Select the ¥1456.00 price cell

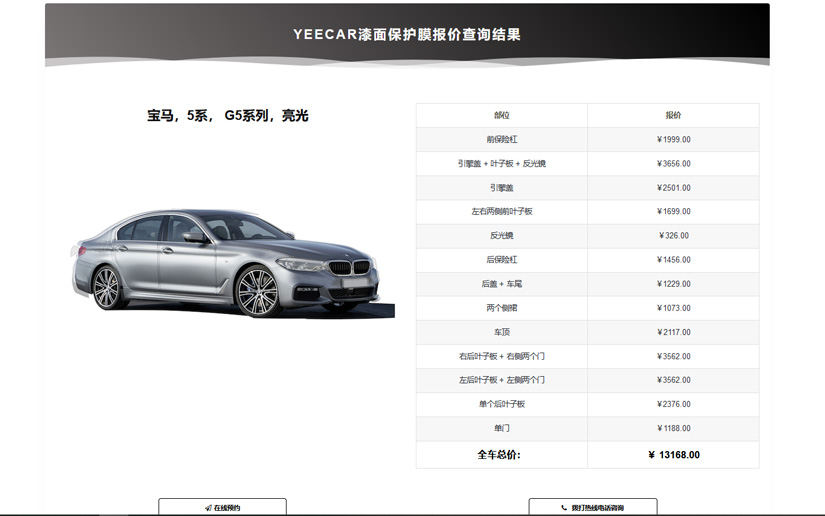(x=673, y=260)
